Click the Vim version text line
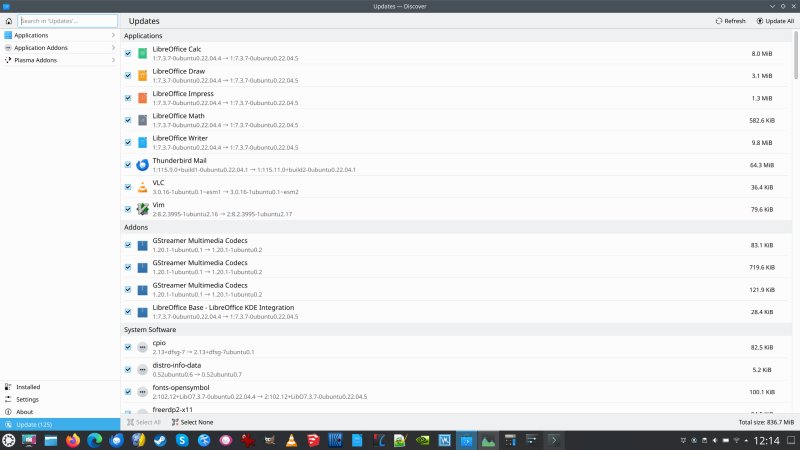The width and height of the screenshot is (800, 450). coord(222,214)
